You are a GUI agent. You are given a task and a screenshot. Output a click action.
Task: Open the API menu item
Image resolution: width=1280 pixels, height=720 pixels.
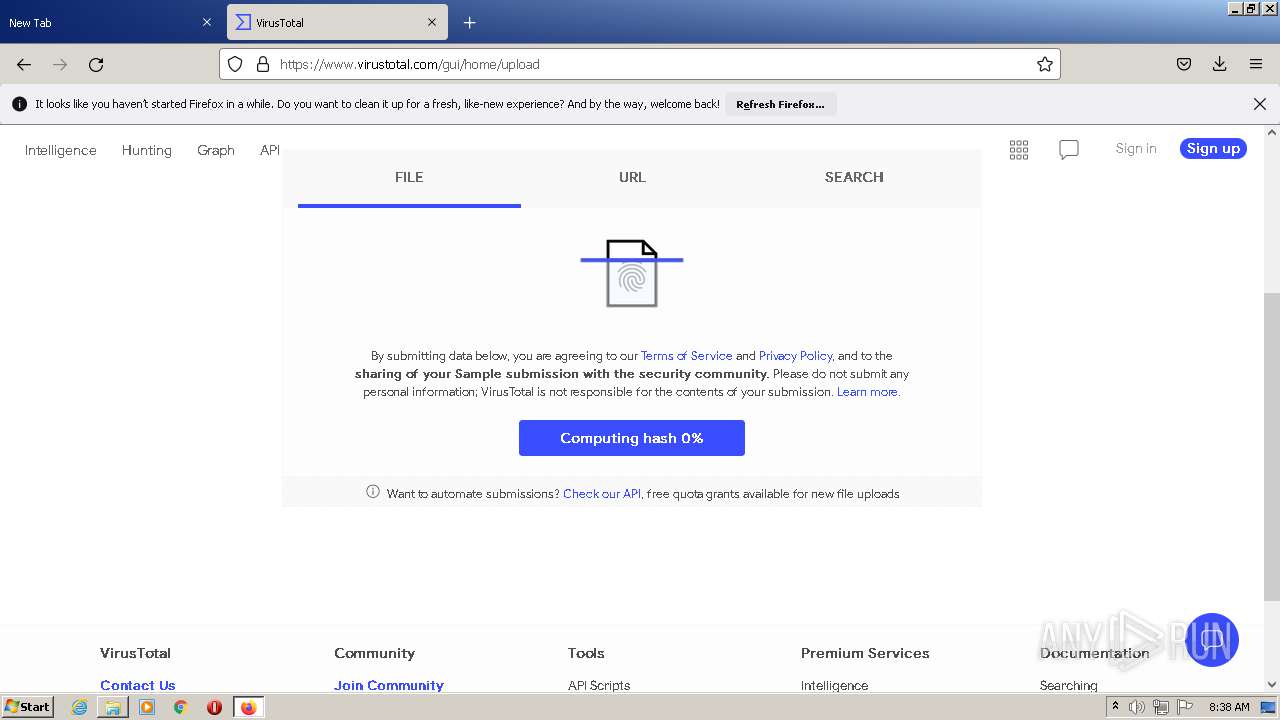tap(270, 150)
